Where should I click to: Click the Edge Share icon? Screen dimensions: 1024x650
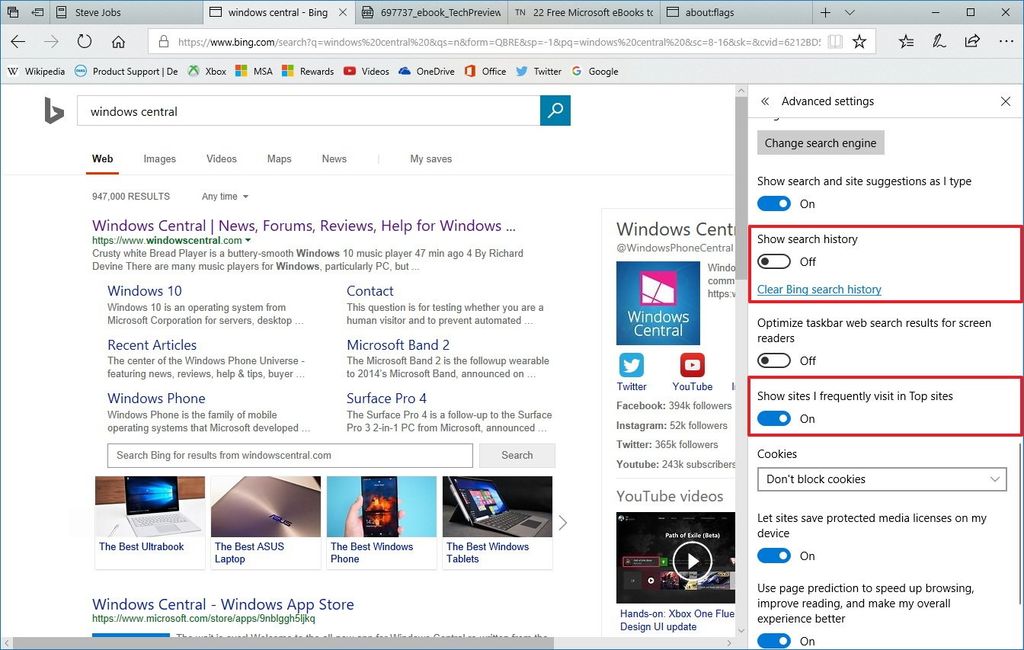tap(971, 40)
